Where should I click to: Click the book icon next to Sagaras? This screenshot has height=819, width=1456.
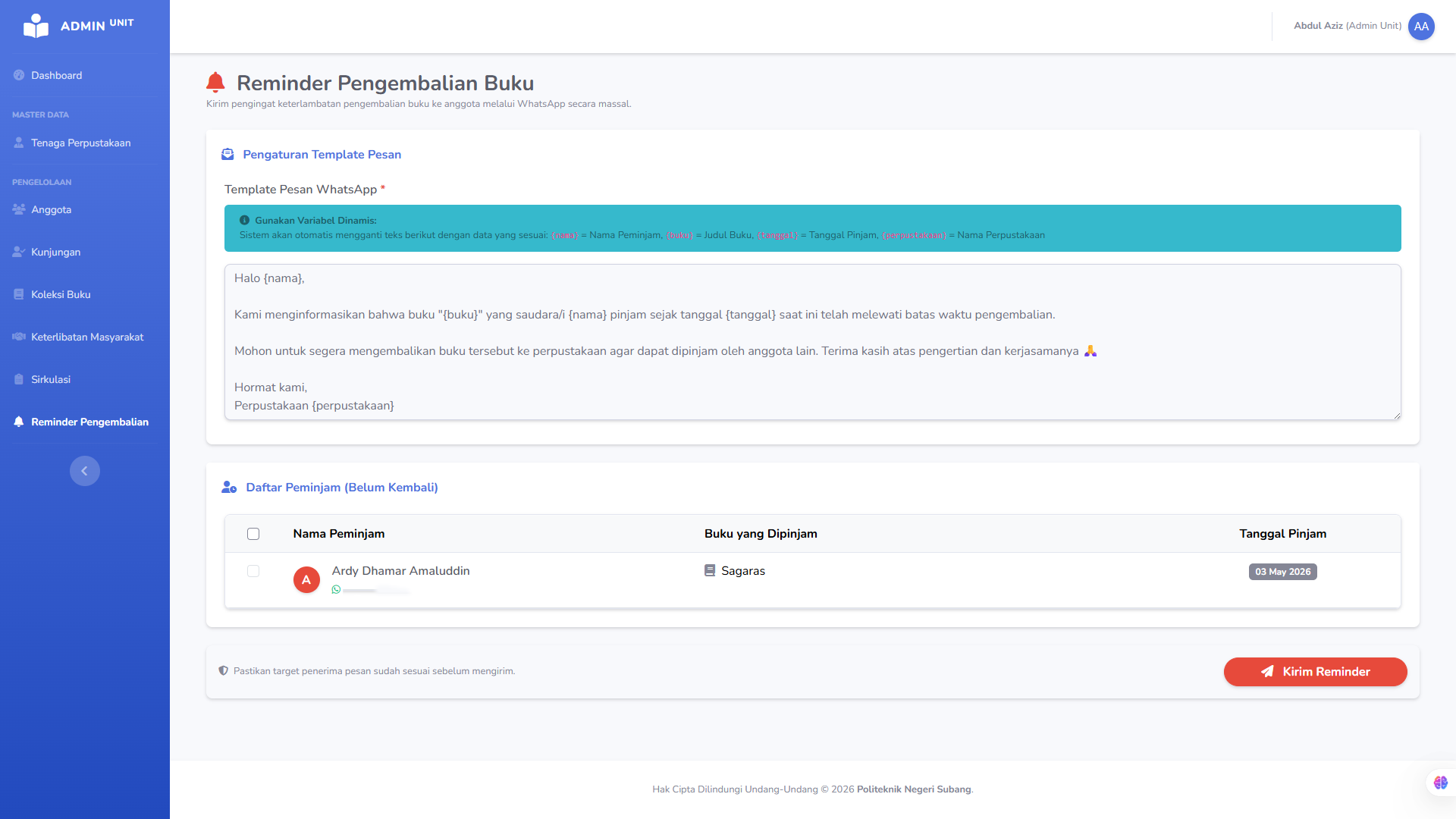click(710, 570)
